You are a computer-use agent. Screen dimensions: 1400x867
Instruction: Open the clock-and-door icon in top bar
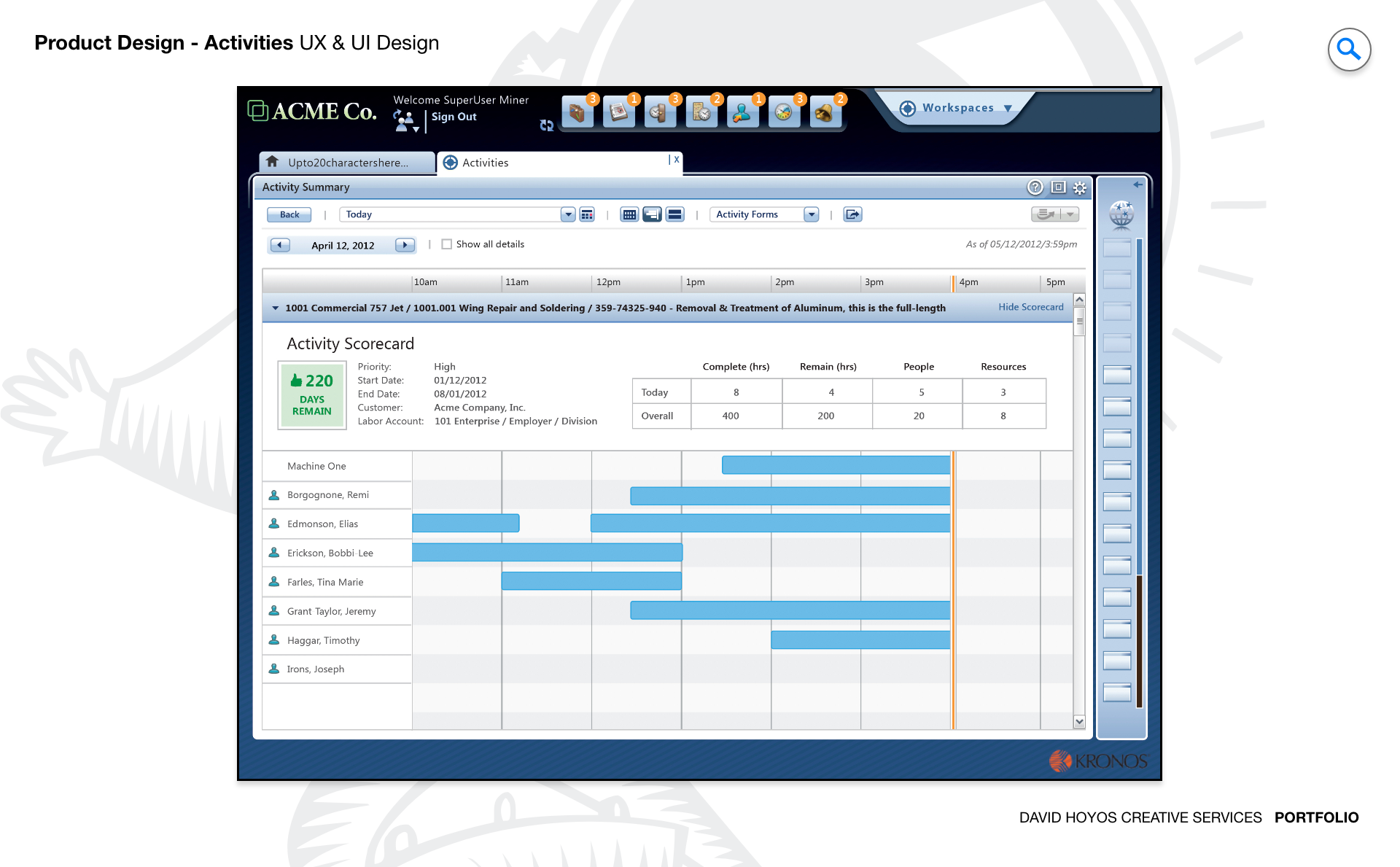click(x=661, y=113)
